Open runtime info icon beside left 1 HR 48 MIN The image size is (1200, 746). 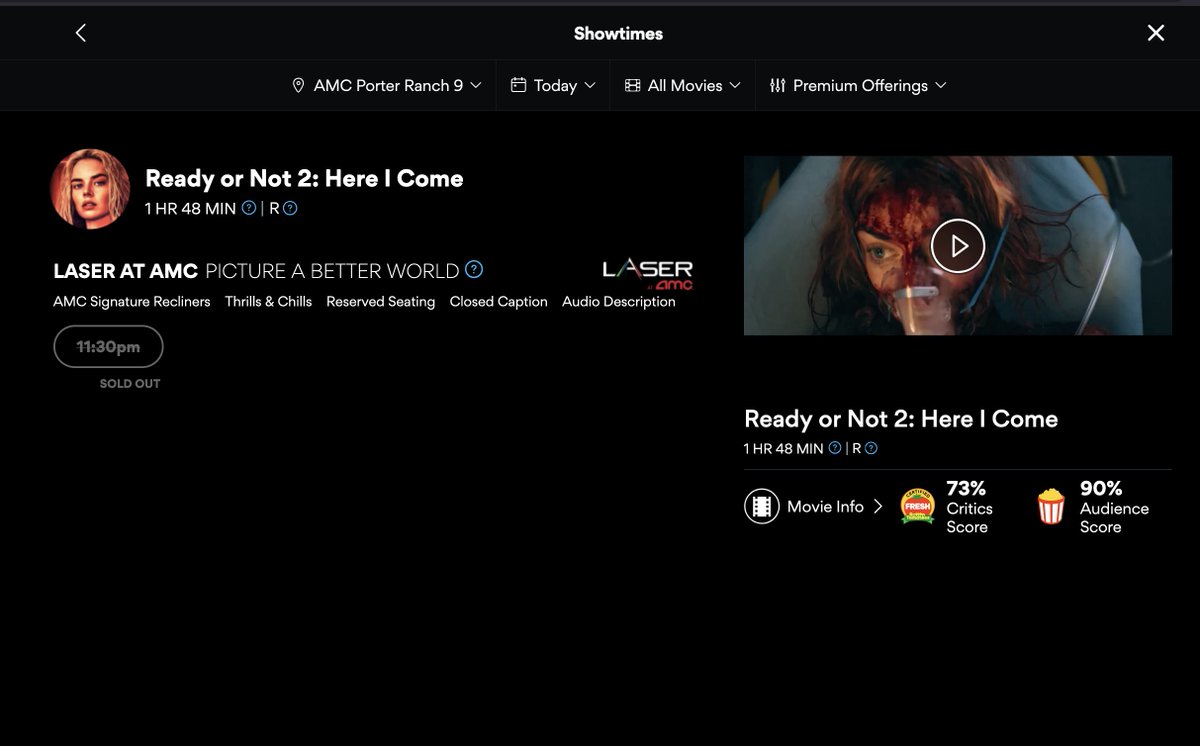pos(249,208)
